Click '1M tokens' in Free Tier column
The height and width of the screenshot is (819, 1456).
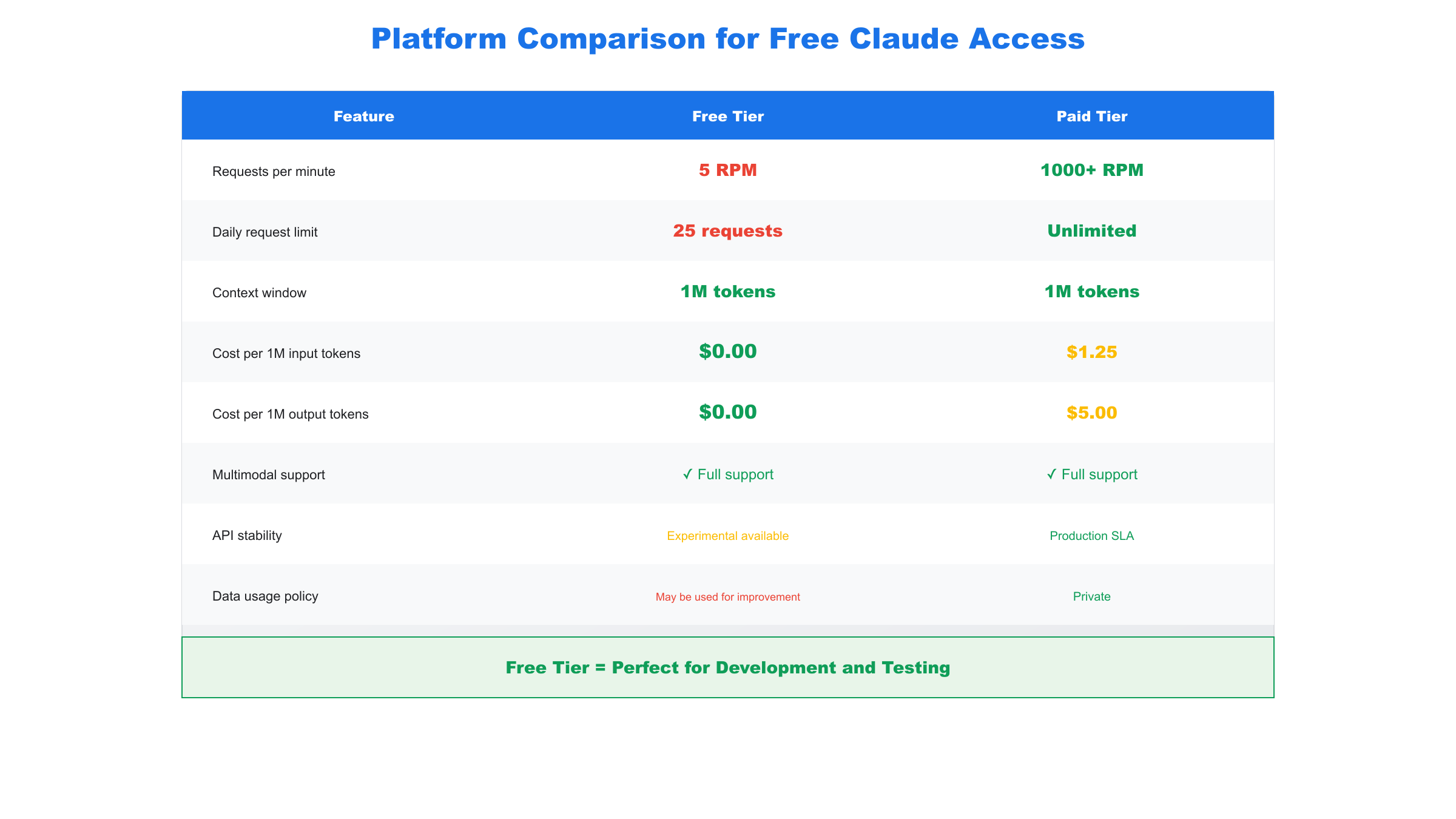coord(728,291)
